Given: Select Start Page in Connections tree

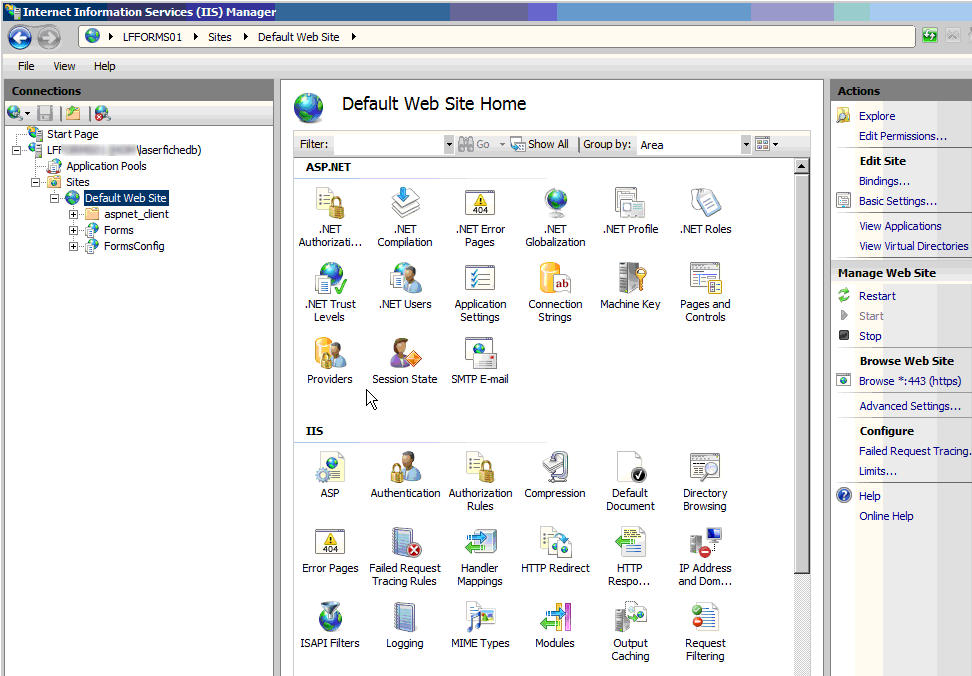Looking at the screenshot, I should [x=73, y=134].
